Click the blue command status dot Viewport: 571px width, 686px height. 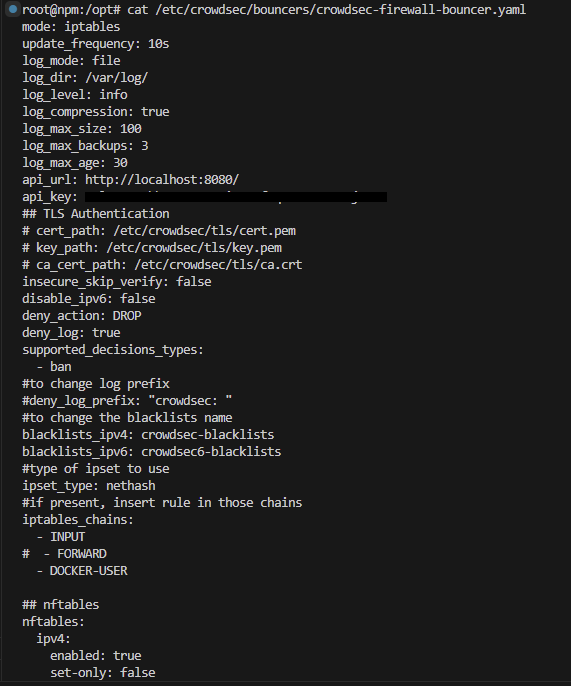pyautogui.click(x=13, y=9)
